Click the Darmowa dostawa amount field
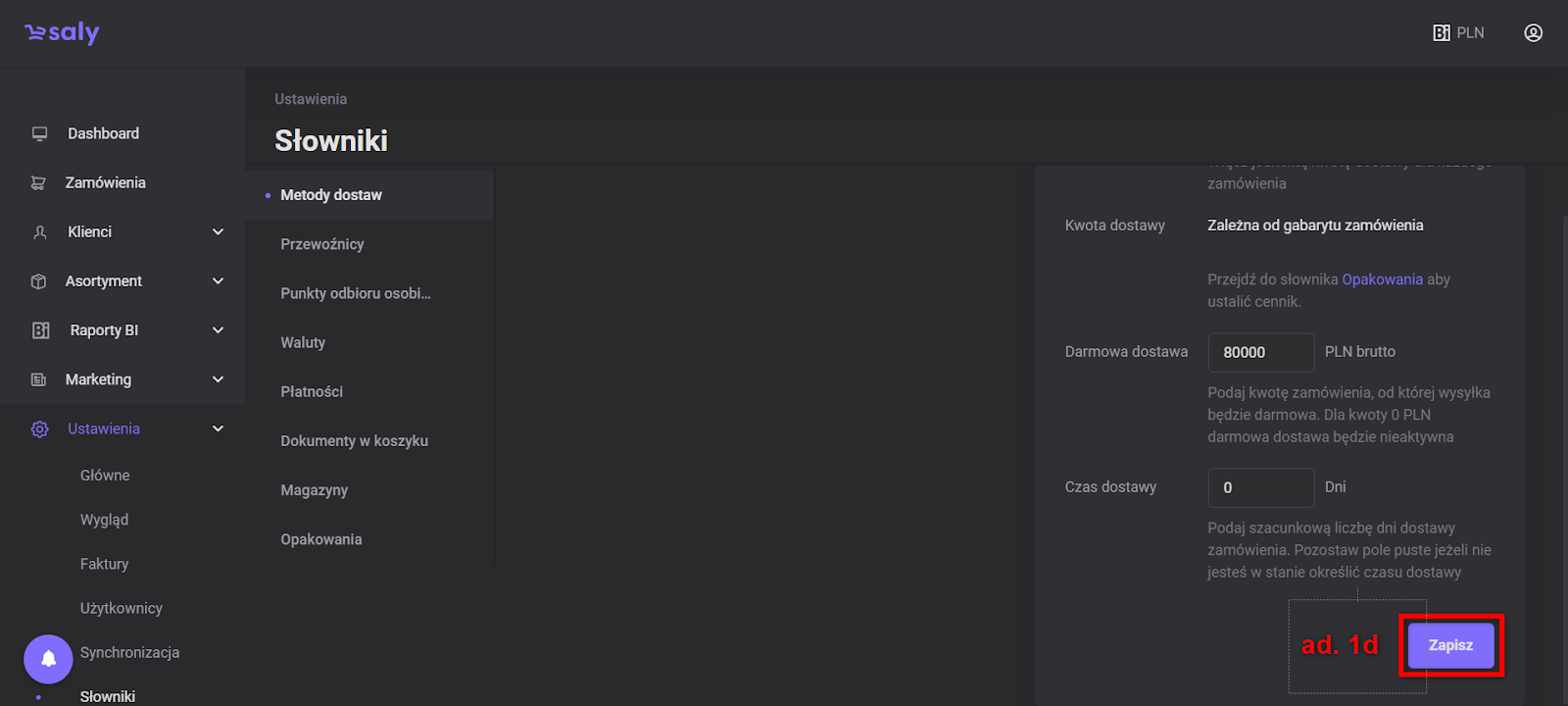Image resolution: width=1568 pixels, height=706 pixels. [1260, 352]
